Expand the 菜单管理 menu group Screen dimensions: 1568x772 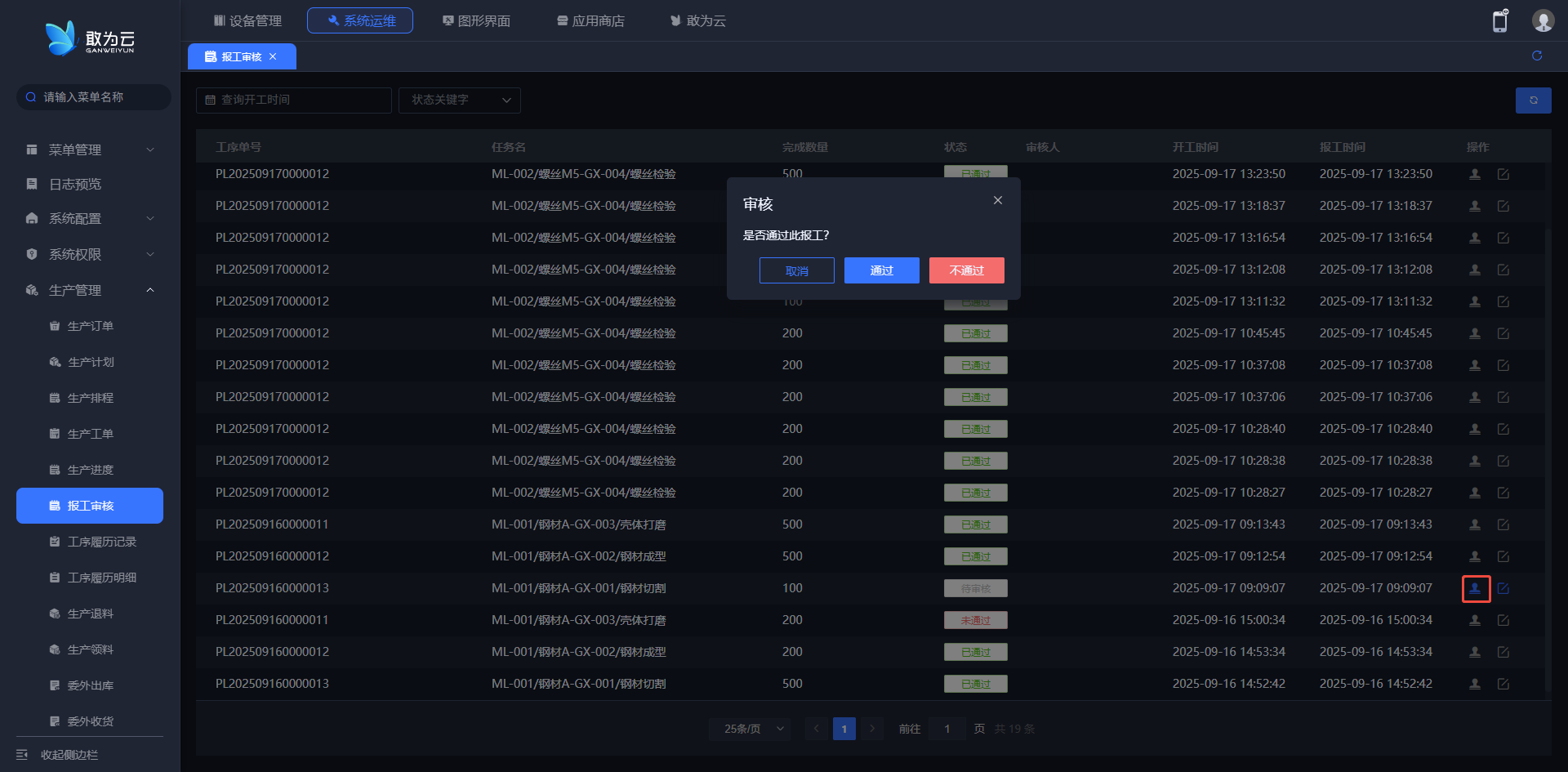[90, 149]
